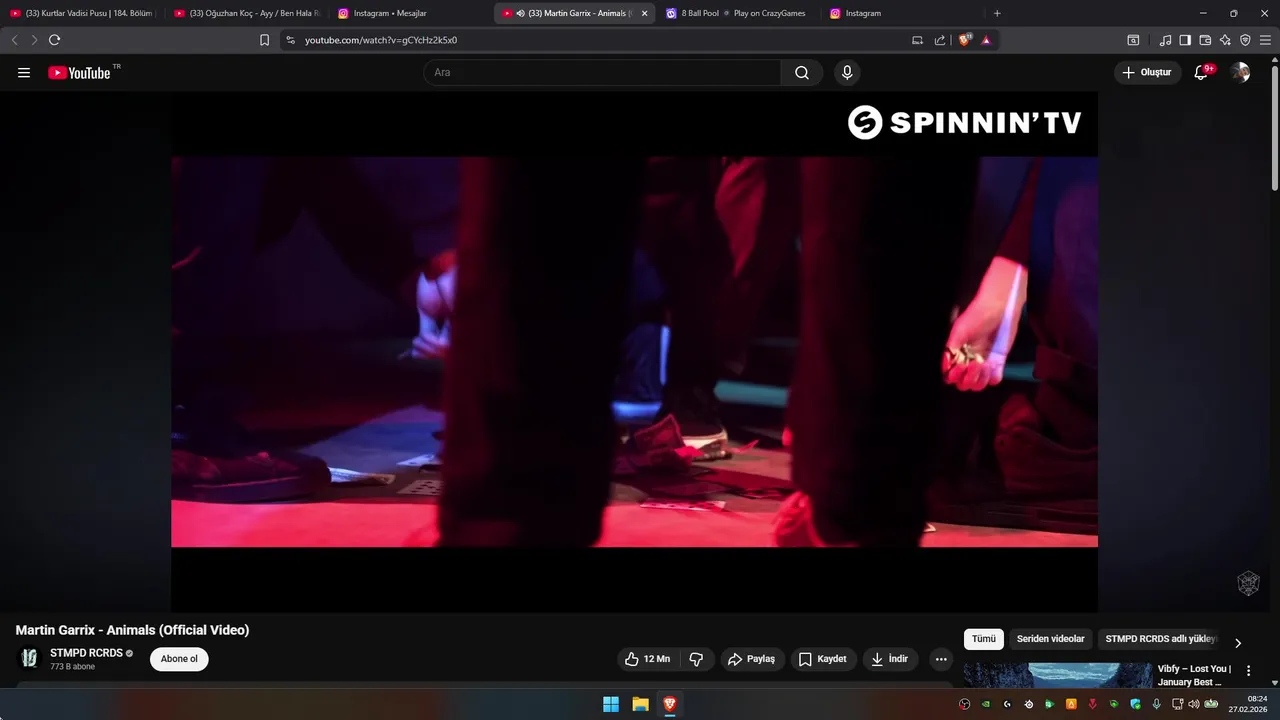Screen dimensions: 1280x720
Task: Open the account avatar menu
Action: pos(1240,72)
